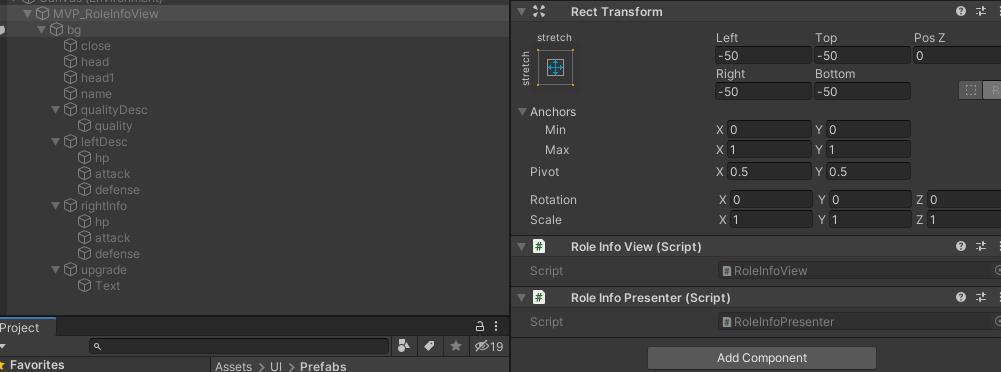Open Rect Transform presets icon
The image size is (1001, 372).
click(981, 11)
